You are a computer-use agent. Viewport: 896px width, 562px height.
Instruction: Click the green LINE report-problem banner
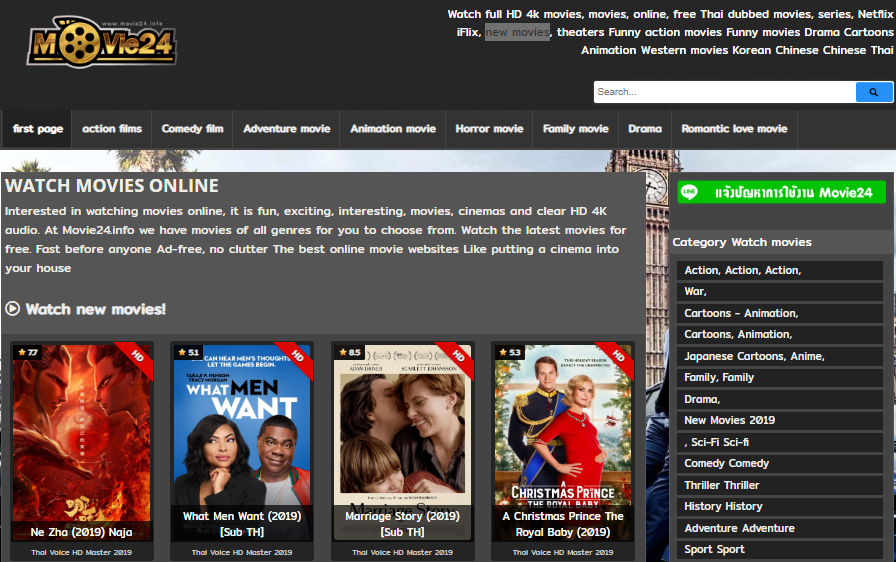point(782,192)
